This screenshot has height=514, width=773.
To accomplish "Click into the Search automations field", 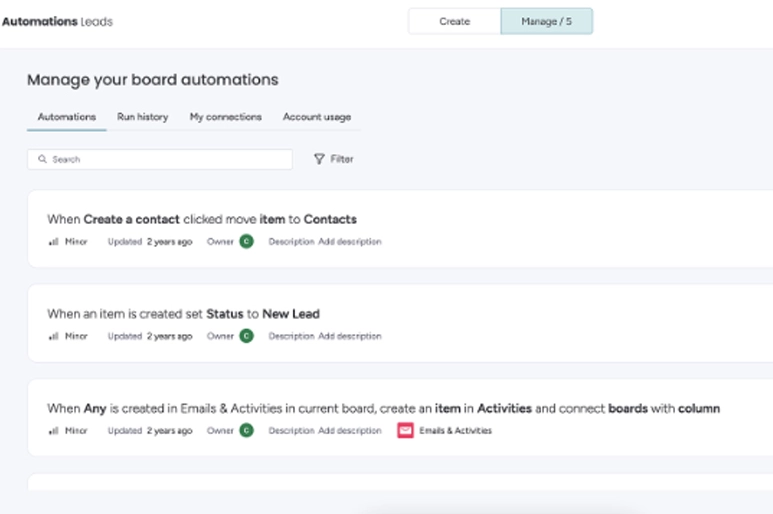I will click(165, 159).
